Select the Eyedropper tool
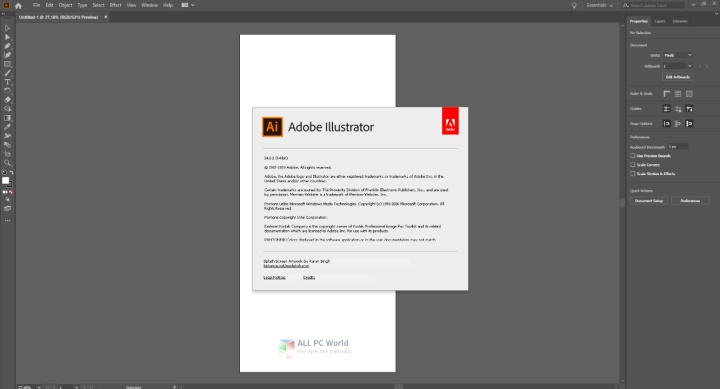 7,127
